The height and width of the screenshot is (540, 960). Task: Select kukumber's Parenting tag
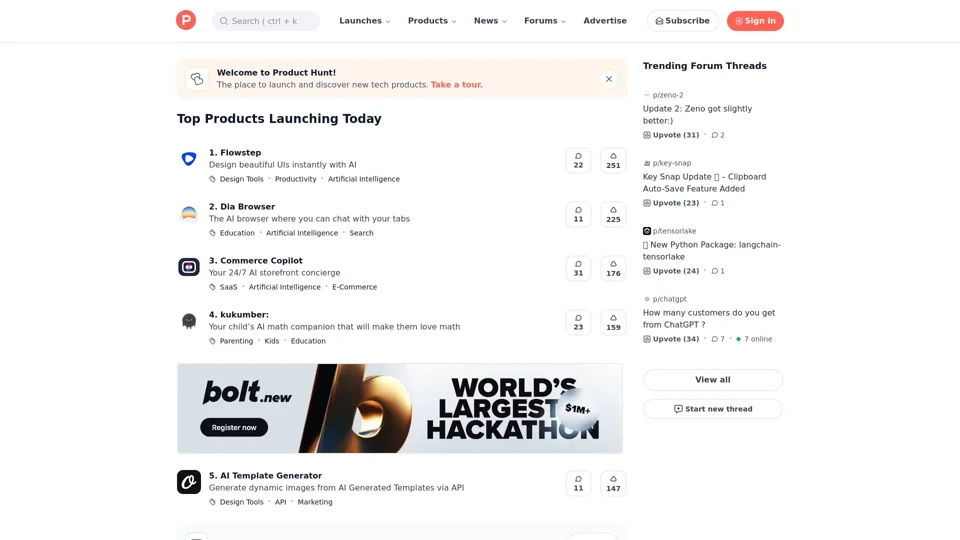(236, 341)
